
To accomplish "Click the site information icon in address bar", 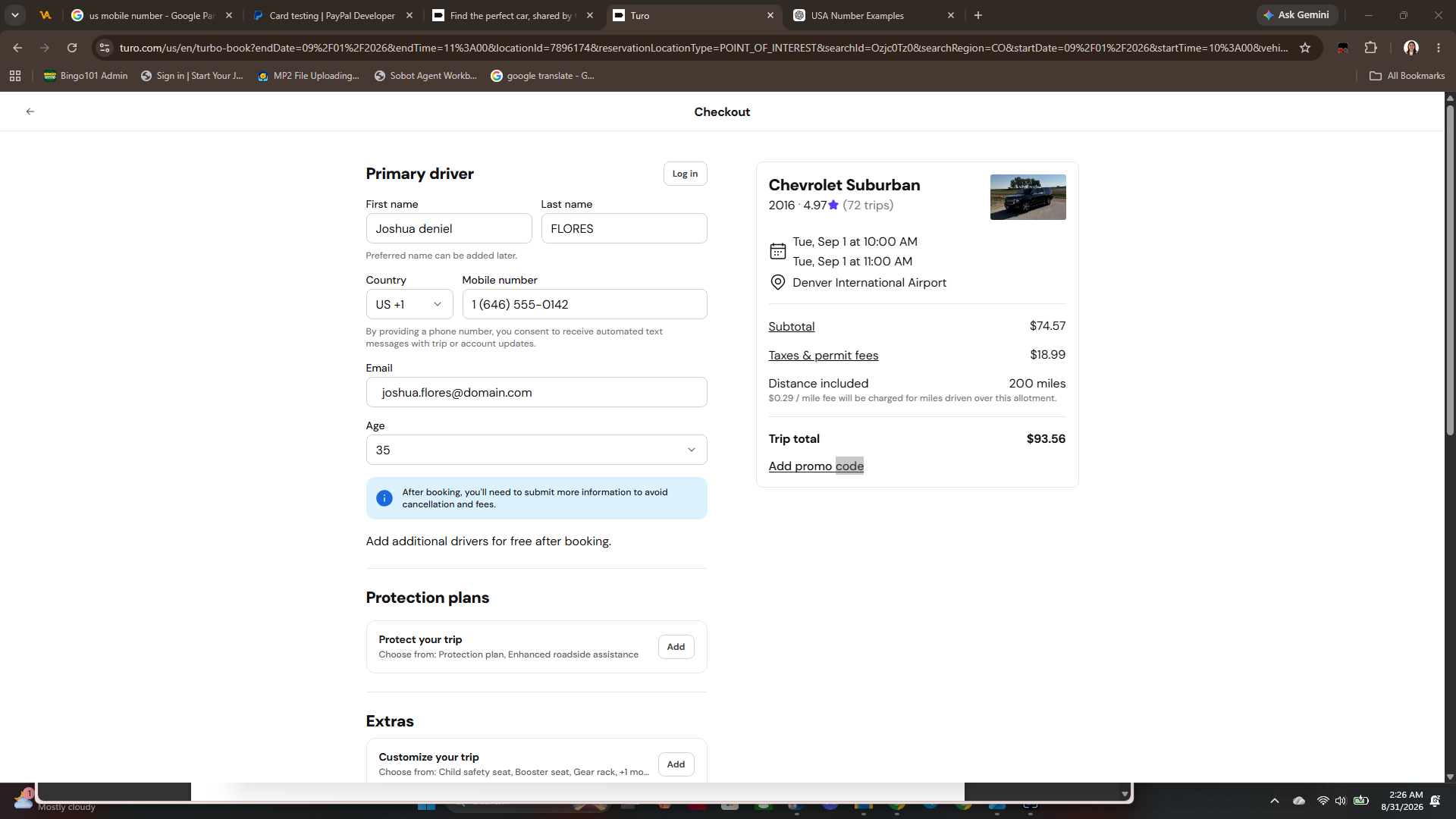I will pos(105,48).
